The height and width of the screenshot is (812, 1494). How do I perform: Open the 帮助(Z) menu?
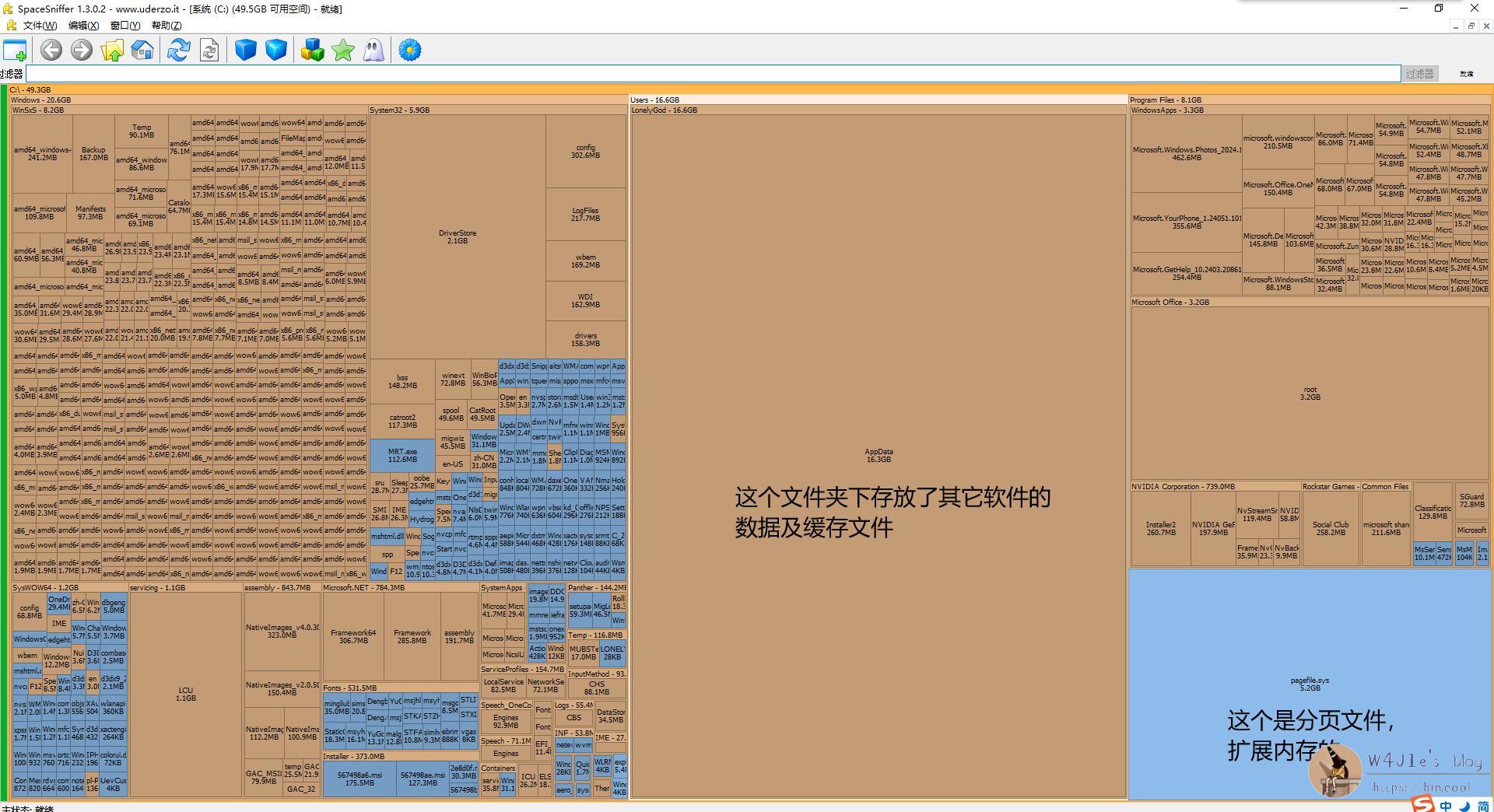coord(167,26)
